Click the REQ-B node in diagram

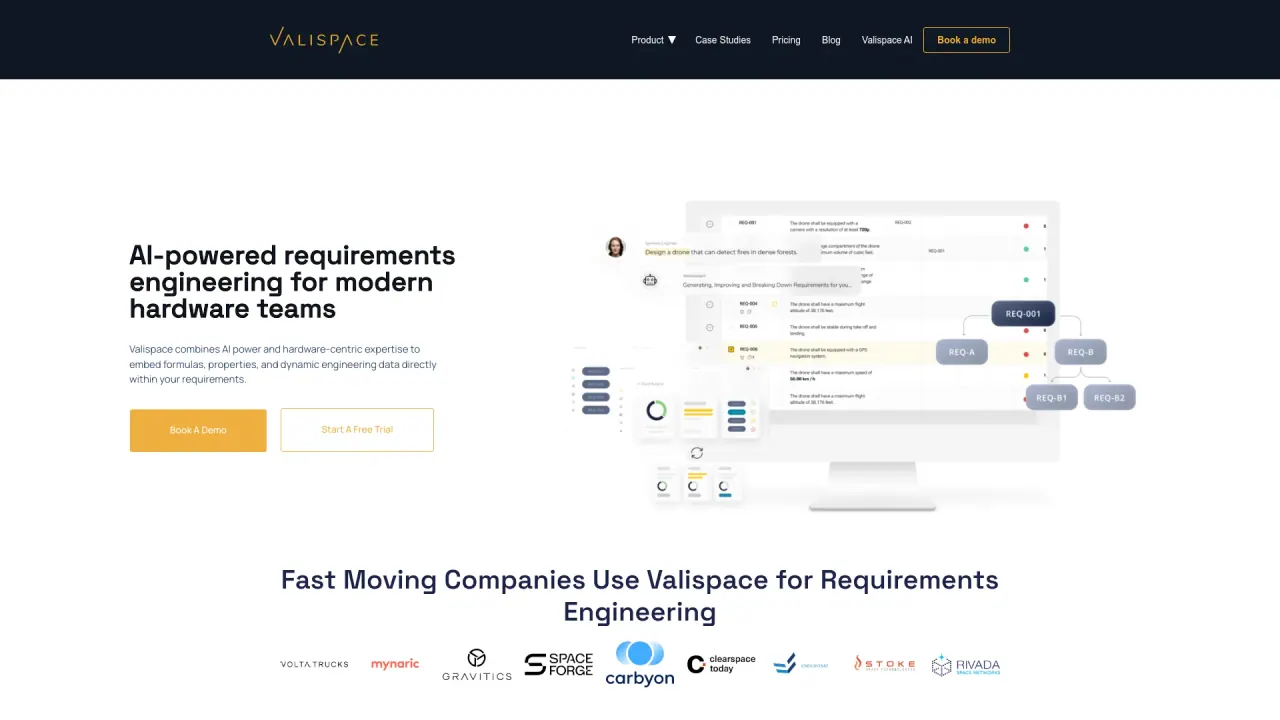[x=1080, y=352]
